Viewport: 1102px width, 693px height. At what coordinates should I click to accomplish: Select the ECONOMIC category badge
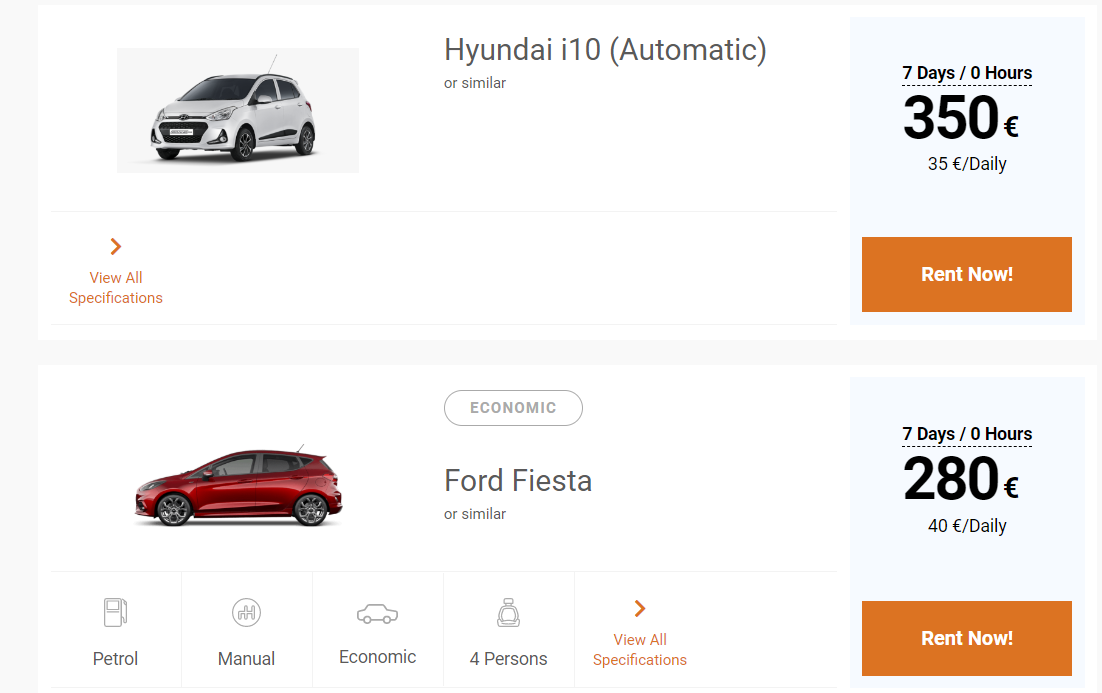(x=513, y=408)
